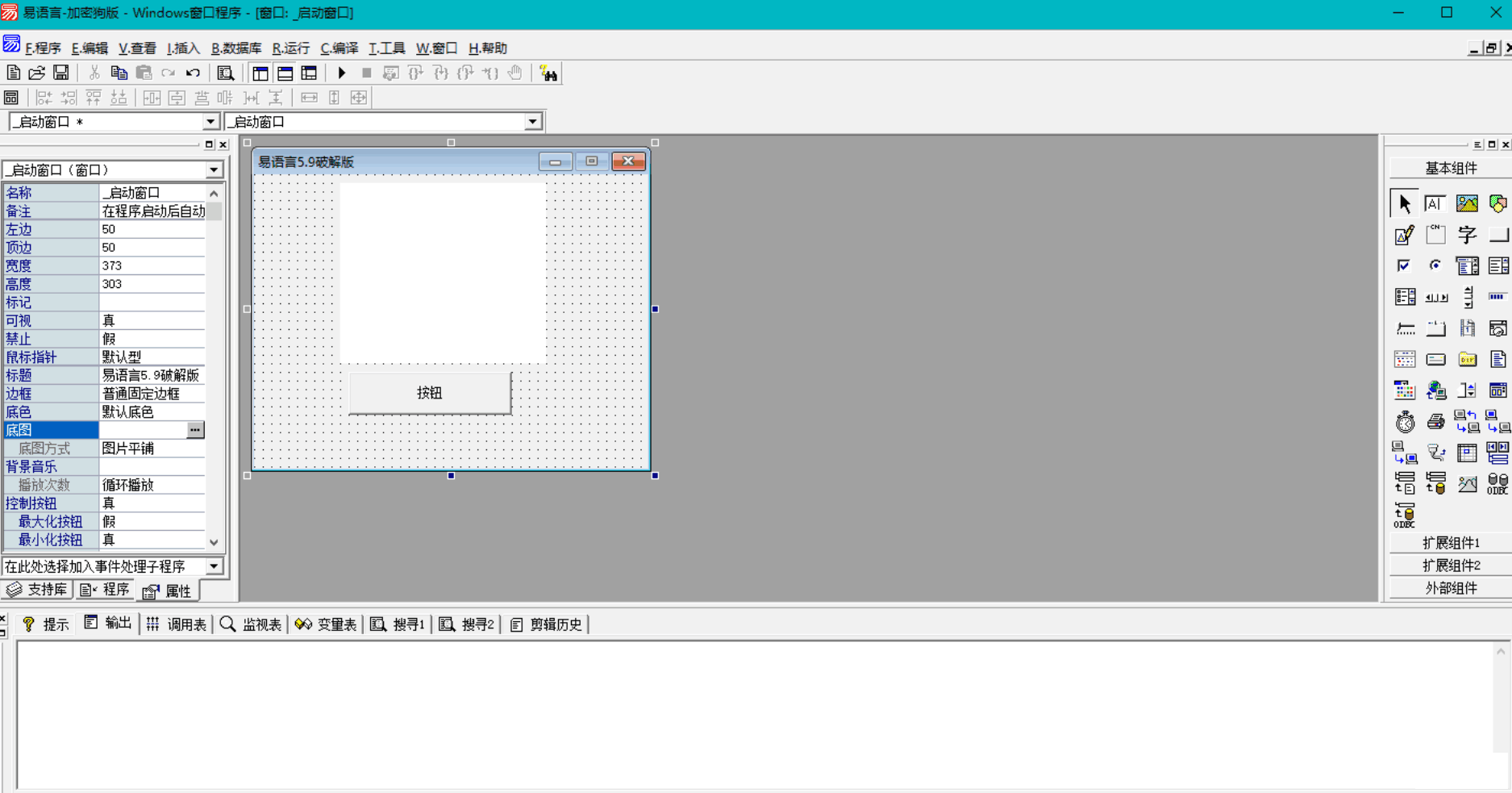
Task: Select the directory box DIR component icon
Action: point(1467,360)
